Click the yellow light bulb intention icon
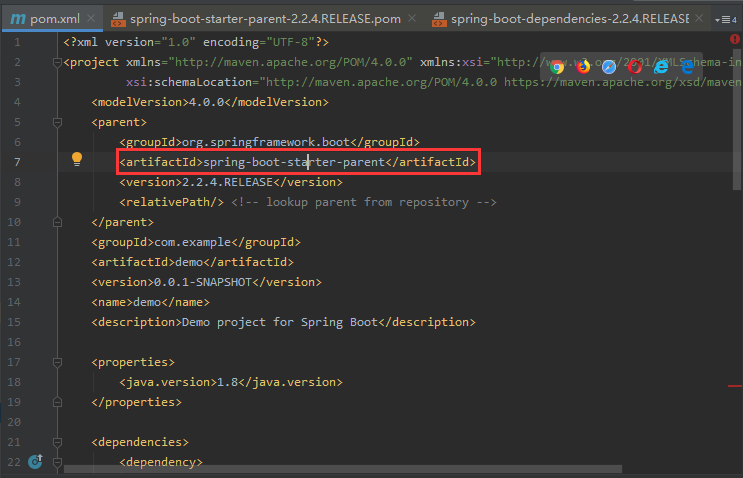 point(77,159)
